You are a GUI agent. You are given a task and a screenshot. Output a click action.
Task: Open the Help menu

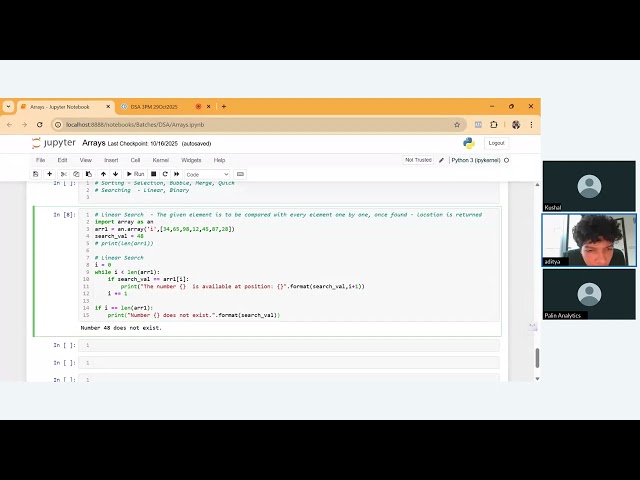click(219, 160)
